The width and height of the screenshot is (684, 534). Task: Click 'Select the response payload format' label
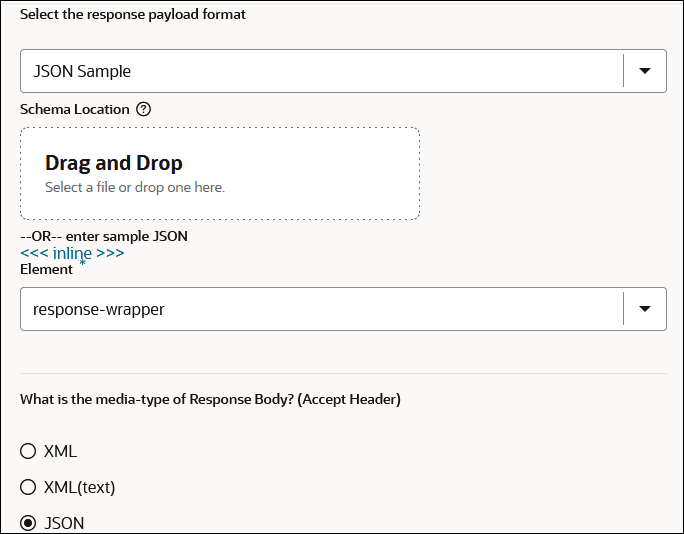[133, 14]
